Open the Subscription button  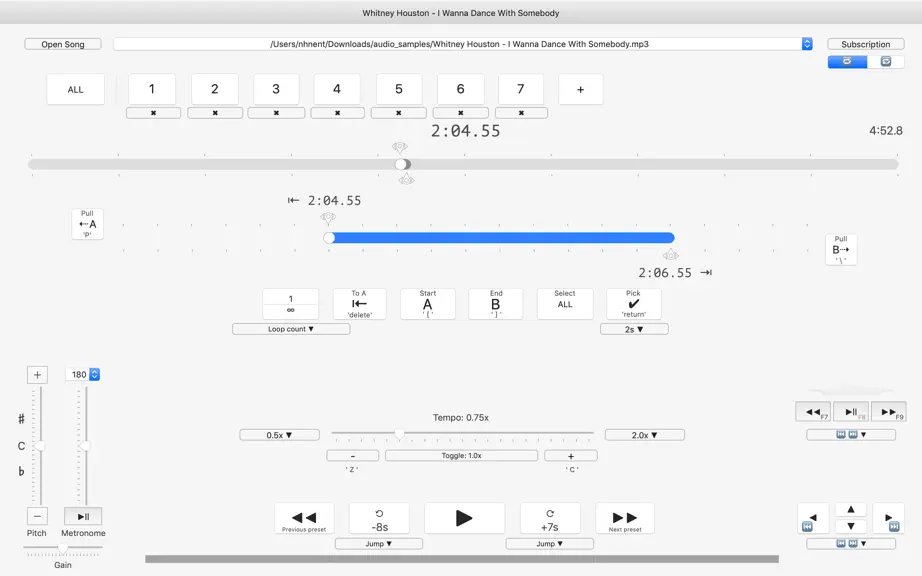866,44
